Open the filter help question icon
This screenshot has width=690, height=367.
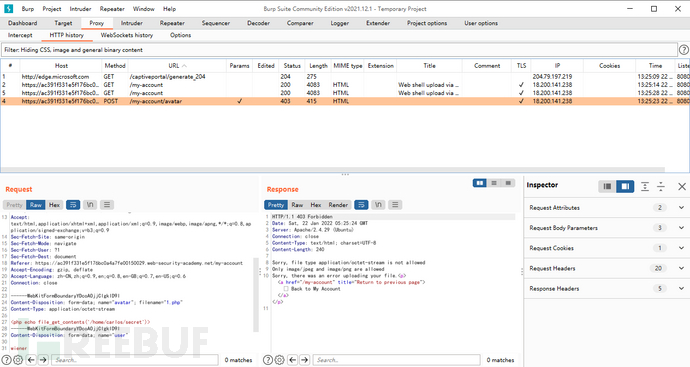point(683,50)
